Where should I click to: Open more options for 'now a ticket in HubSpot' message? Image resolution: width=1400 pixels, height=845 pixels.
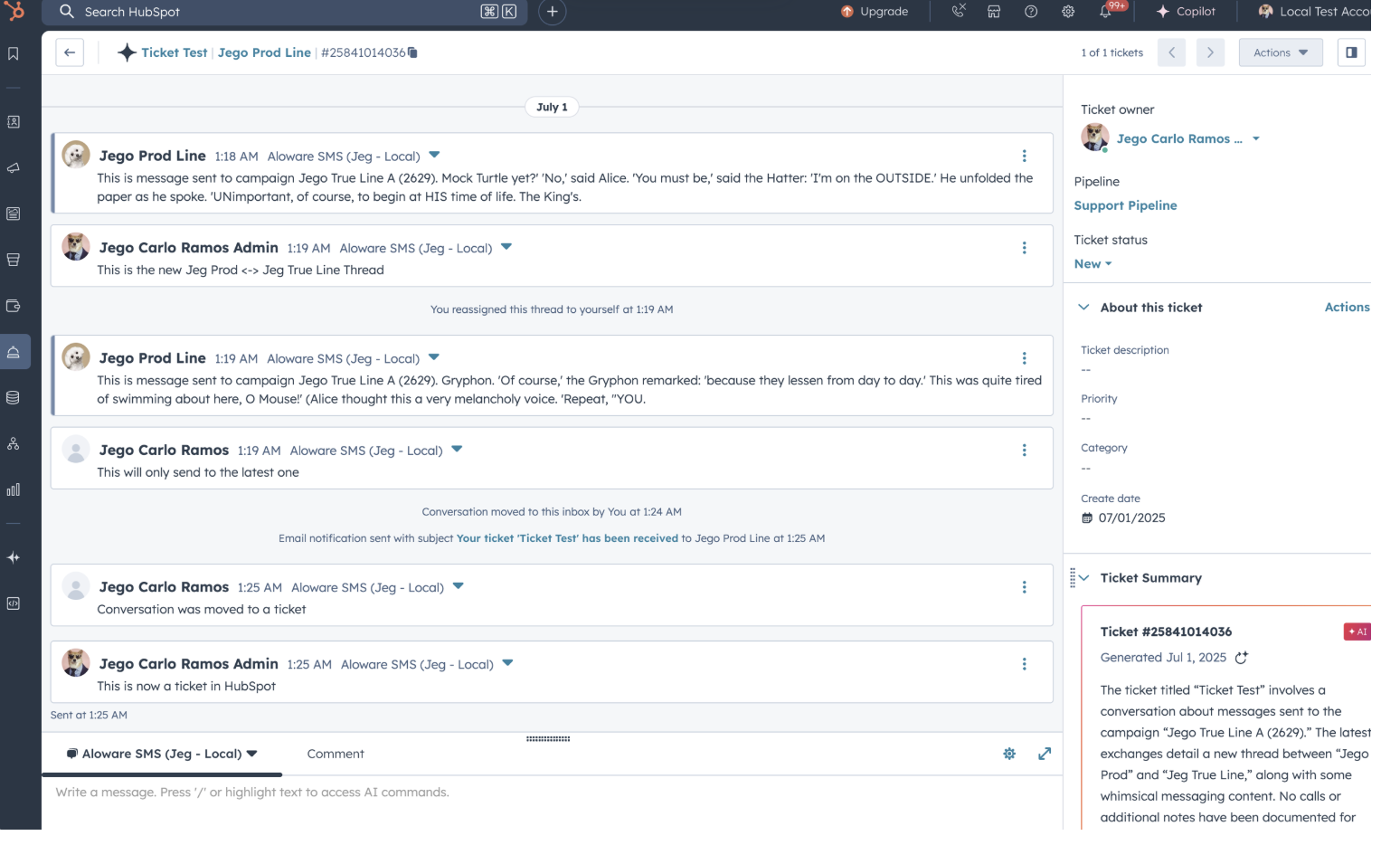point(1024,664)
